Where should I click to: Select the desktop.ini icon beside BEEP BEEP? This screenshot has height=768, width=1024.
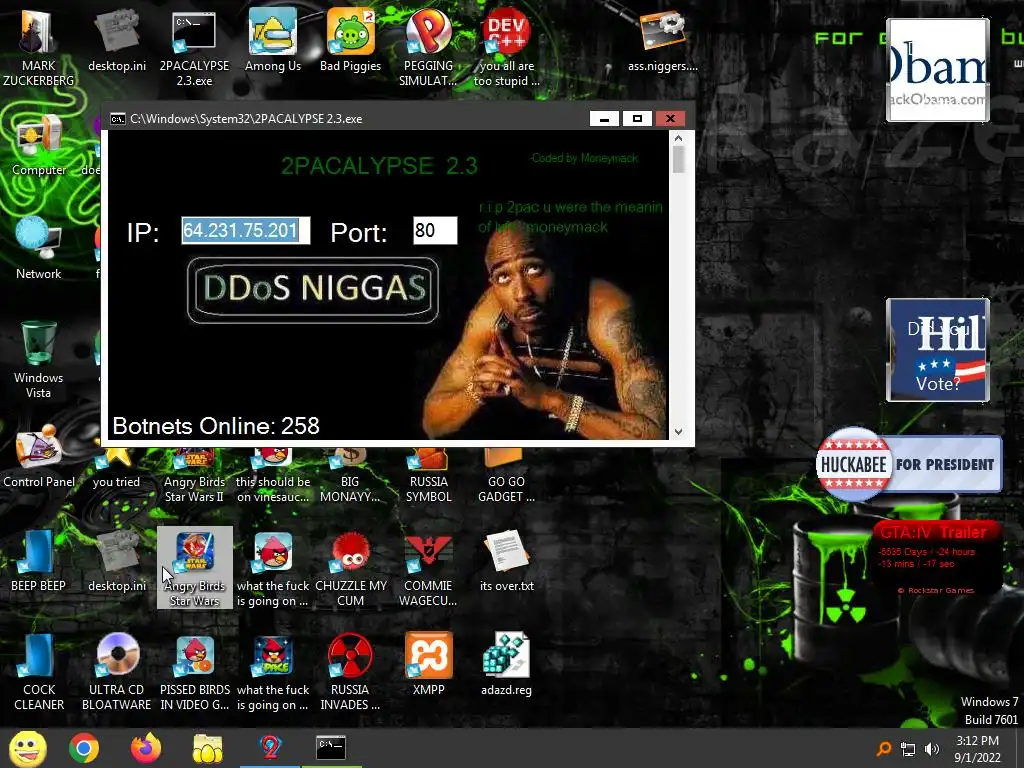click(117, 561)
